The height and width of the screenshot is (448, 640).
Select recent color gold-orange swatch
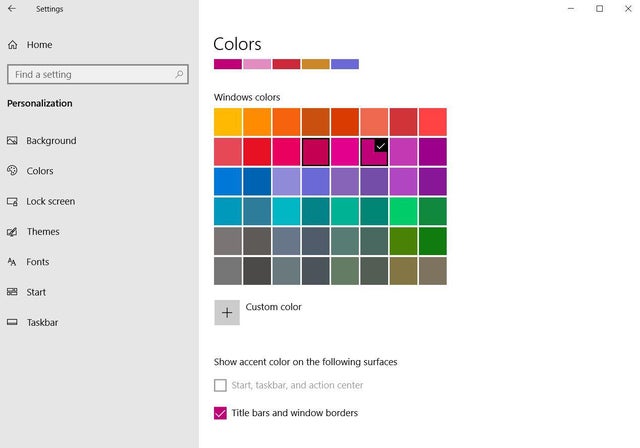[x=316, y=64]
